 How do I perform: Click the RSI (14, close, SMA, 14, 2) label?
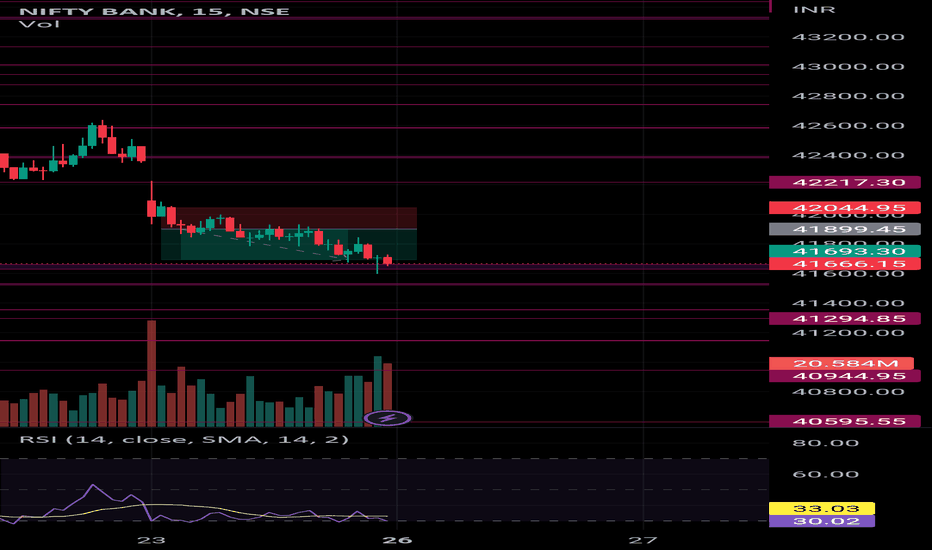(x=184, y=439)
